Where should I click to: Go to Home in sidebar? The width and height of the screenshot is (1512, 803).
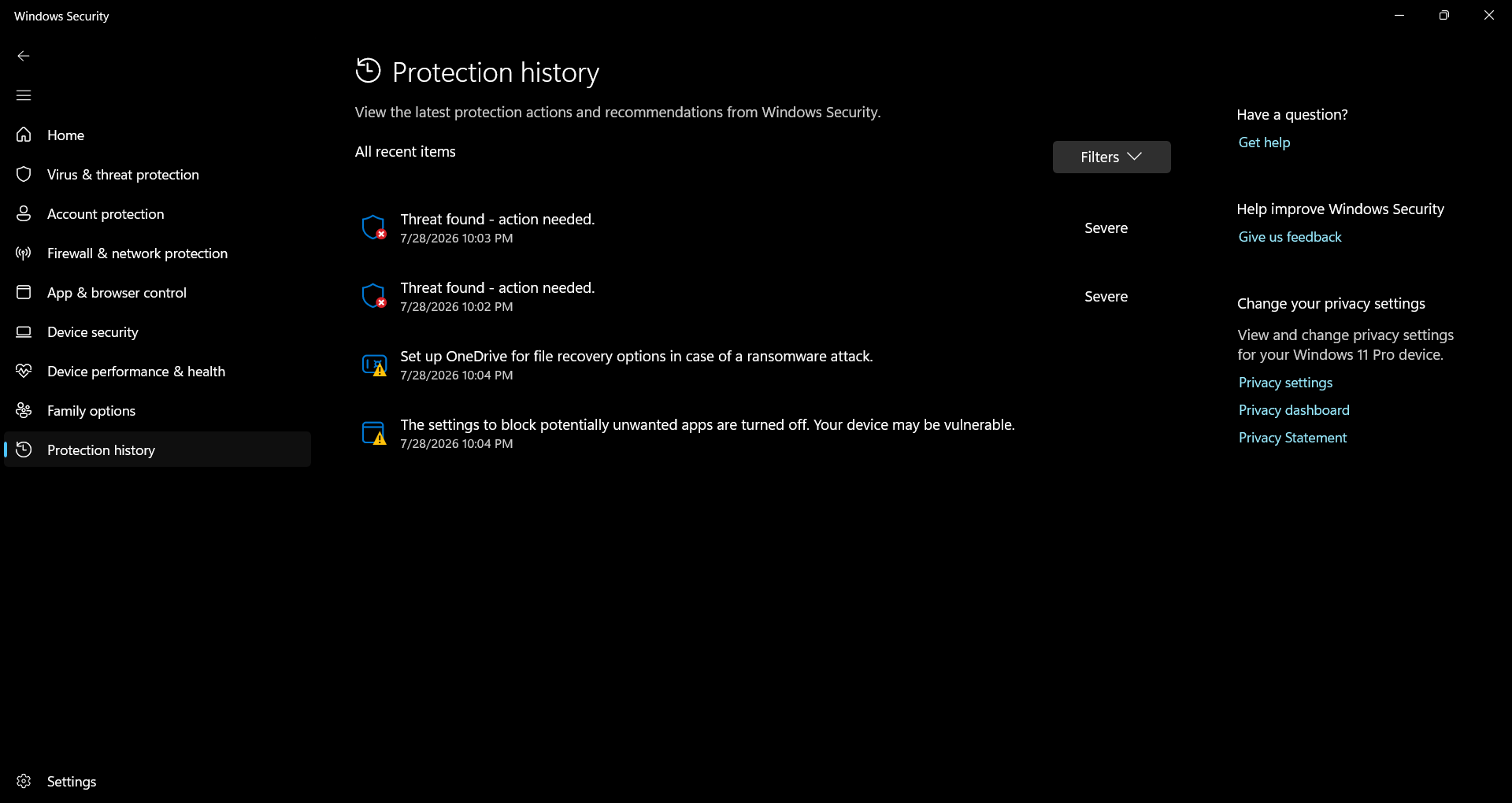click(x=157, y=135)
